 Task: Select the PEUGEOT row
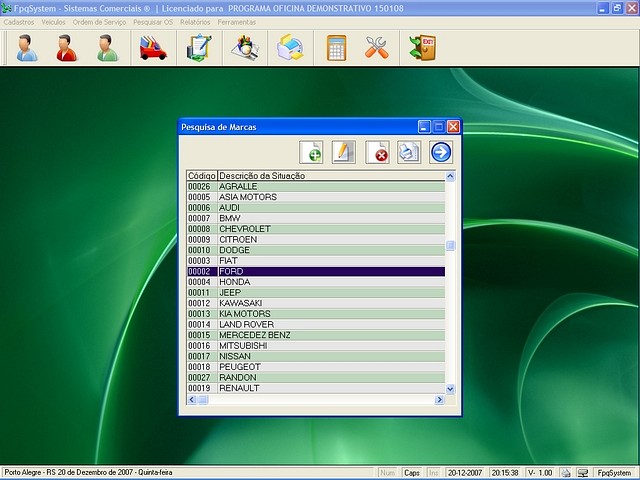point(316,367)
